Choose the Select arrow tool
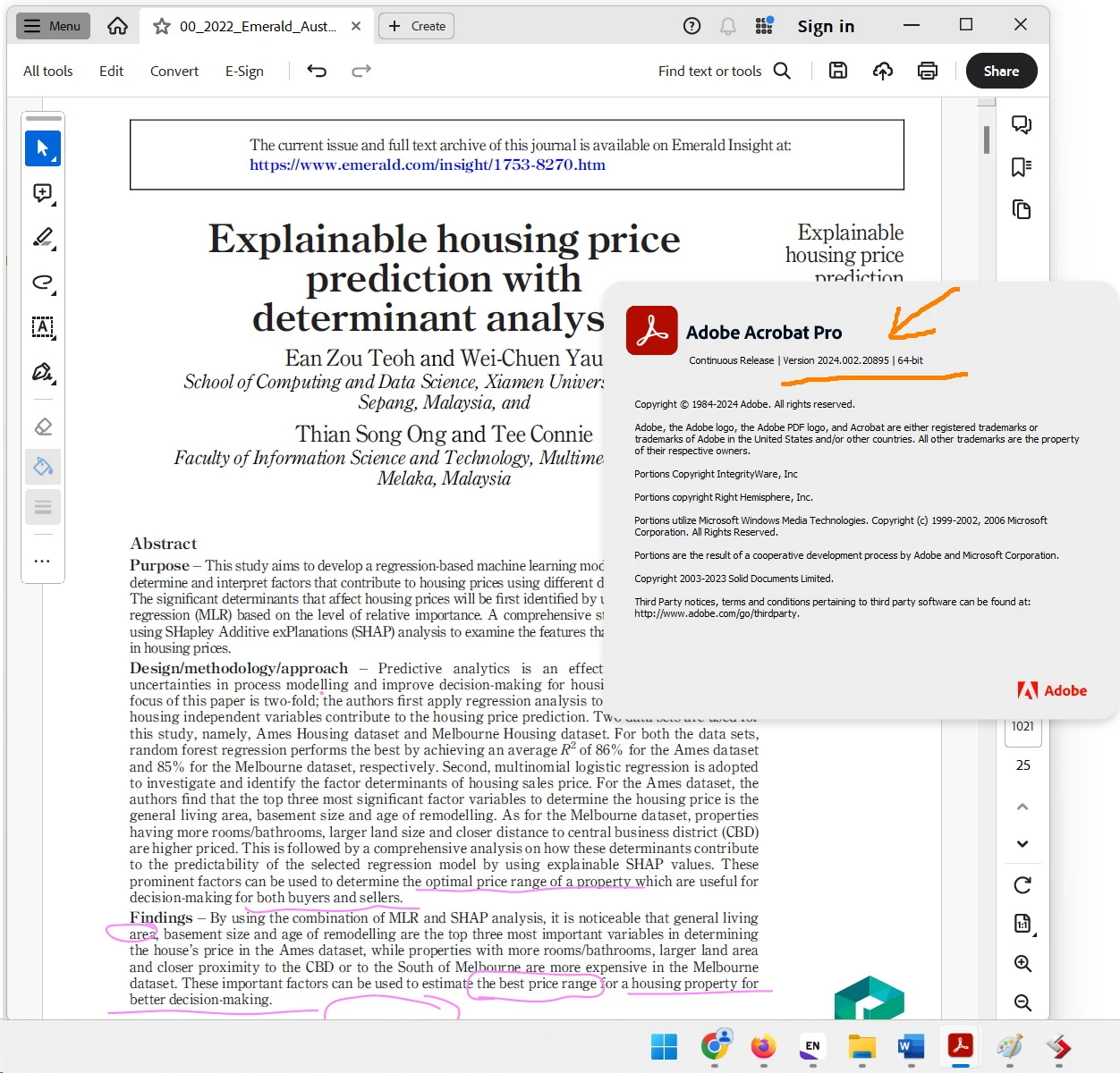The image size is (1120, 1073). tap(43, 148)
